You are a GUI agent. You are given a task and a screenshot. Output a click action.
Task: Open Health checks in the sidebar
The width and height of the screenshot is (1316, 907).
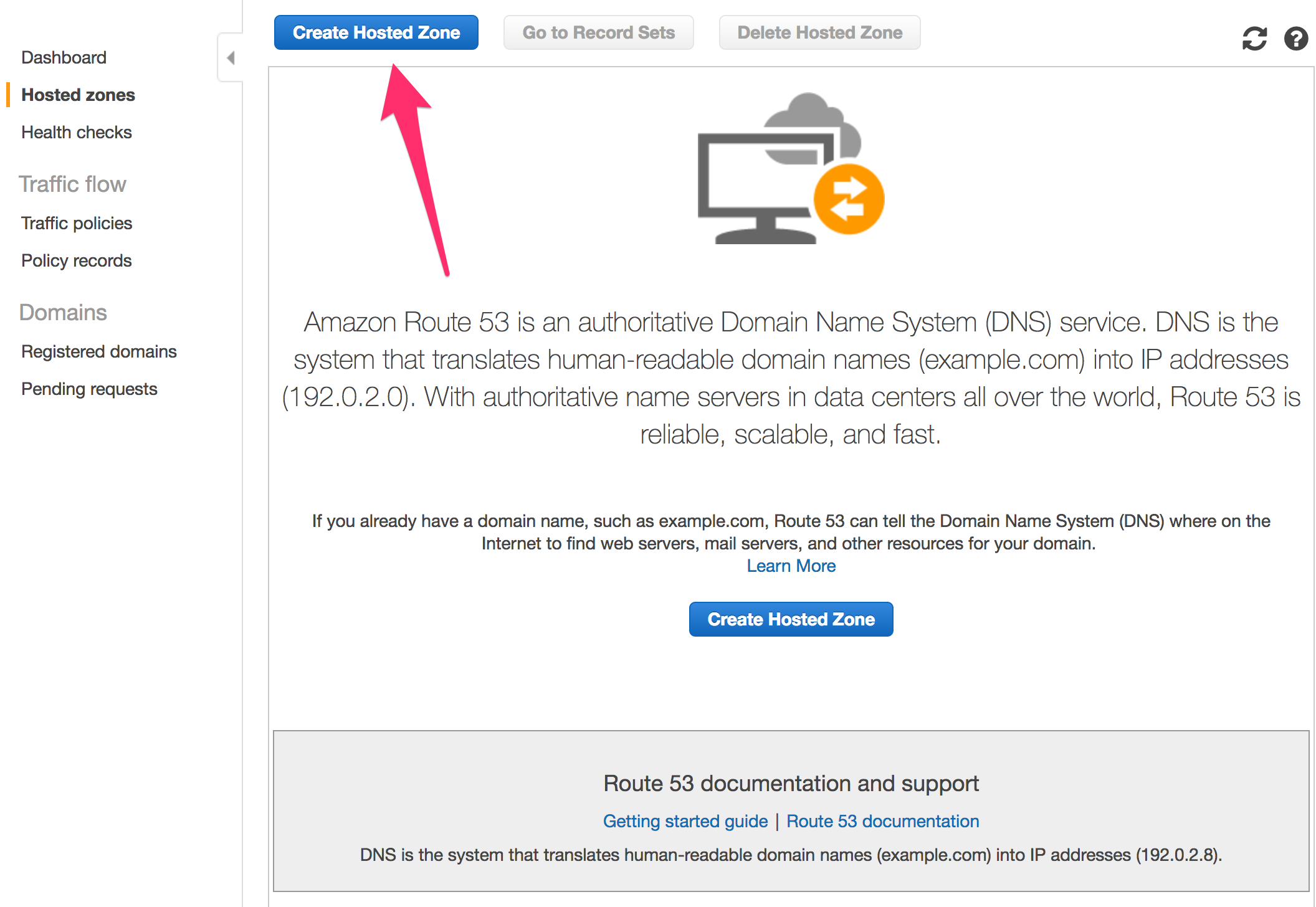(77, 132)
